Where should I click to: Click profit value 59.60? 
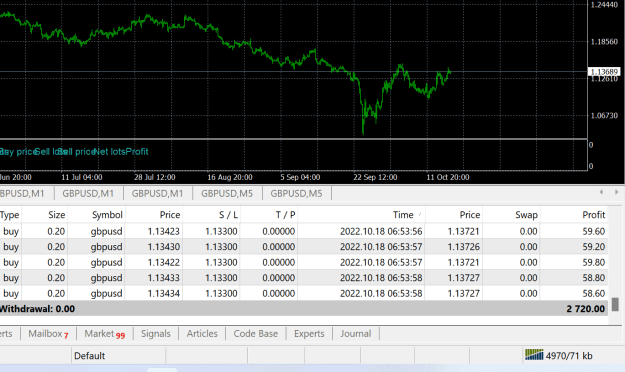click(594, 231)
